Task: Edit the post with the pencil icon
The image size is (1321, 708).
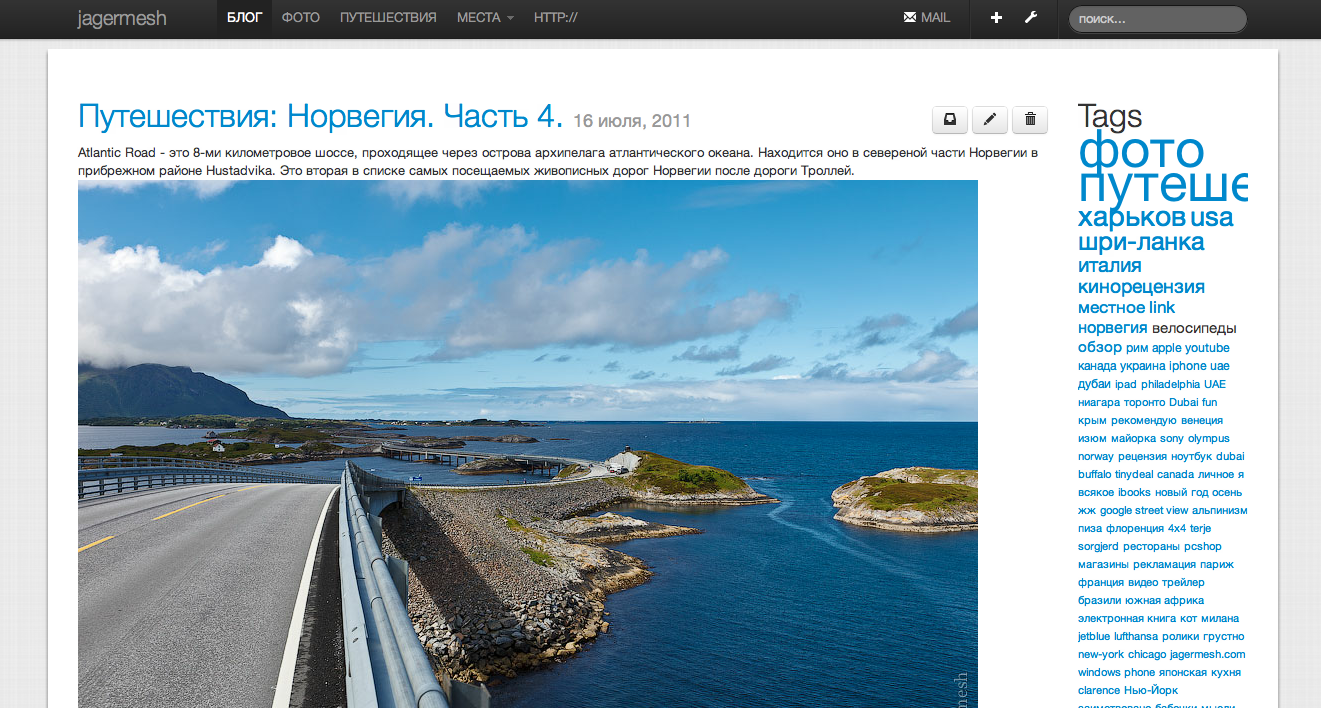Action: (x=989, y=120)
